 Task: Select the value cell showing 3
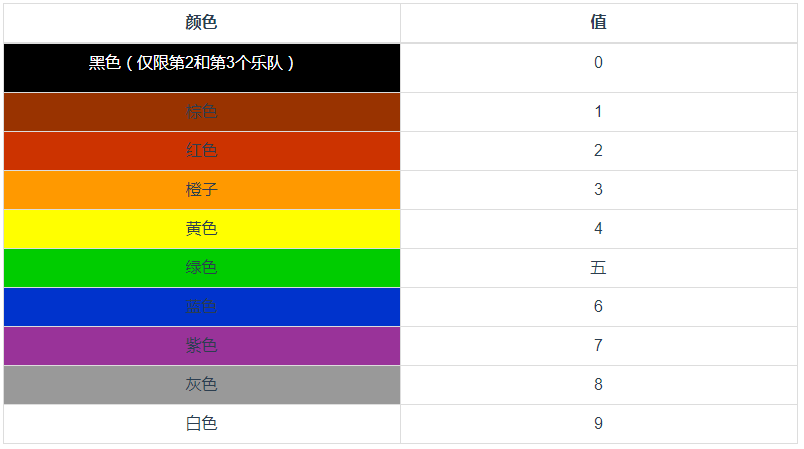tap(598, 189)
